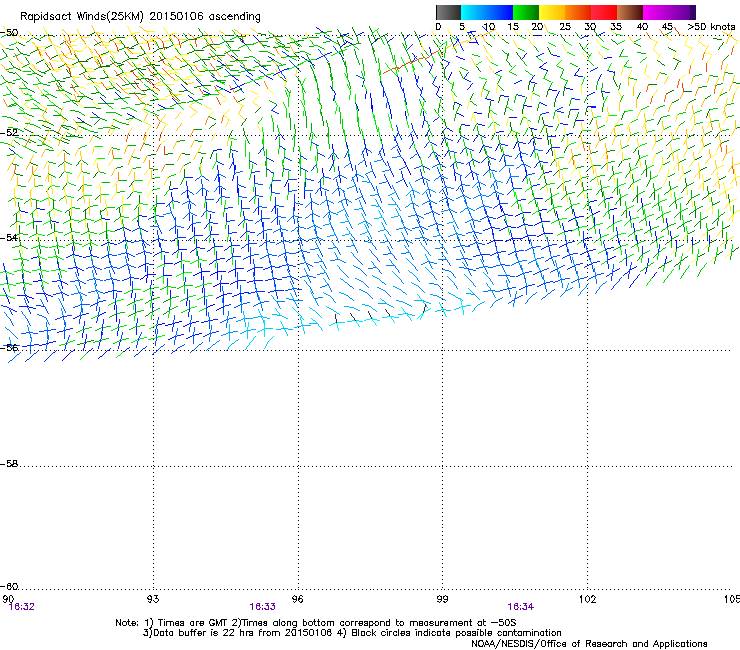740x650 pixels.
Task: Click the '-54' latitude axis label
Action: (9, 237)
